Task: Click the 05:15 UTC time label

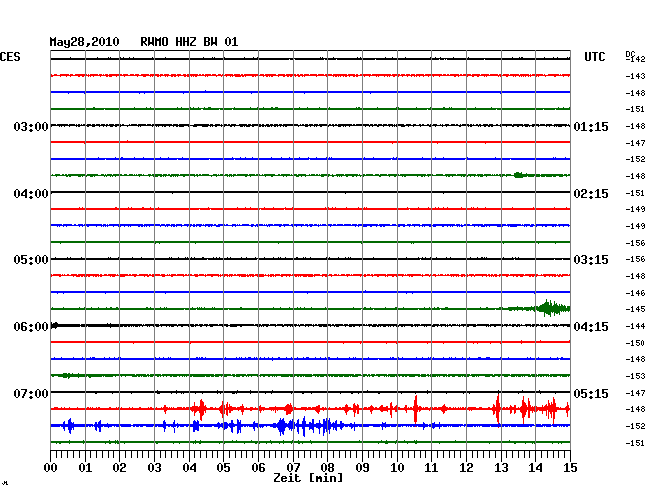Action: (x=591, y=393)
